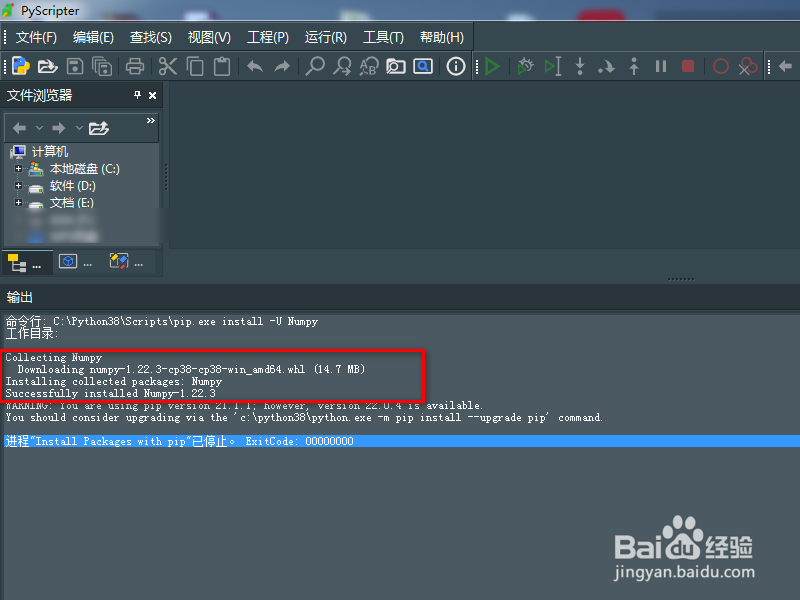Stop execution with red square
The height and width of the screenshot is (600, 800).
click(688, 66)
